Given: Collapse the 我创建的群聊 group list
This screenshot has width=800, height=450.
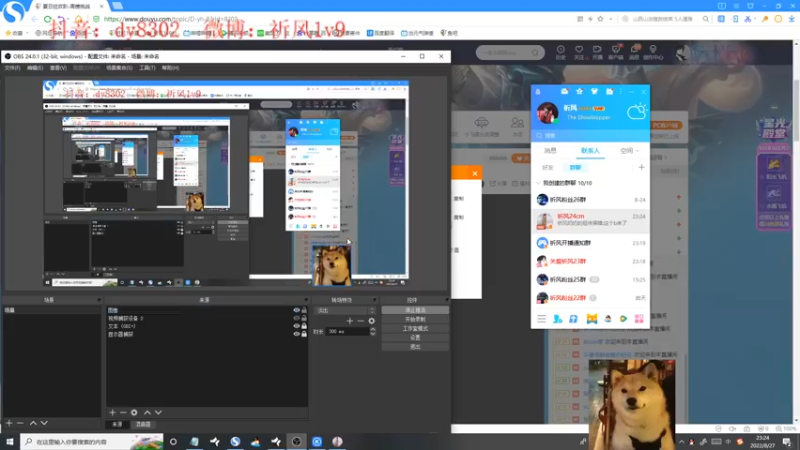Looking at the screenshot, I should (538, 183).
